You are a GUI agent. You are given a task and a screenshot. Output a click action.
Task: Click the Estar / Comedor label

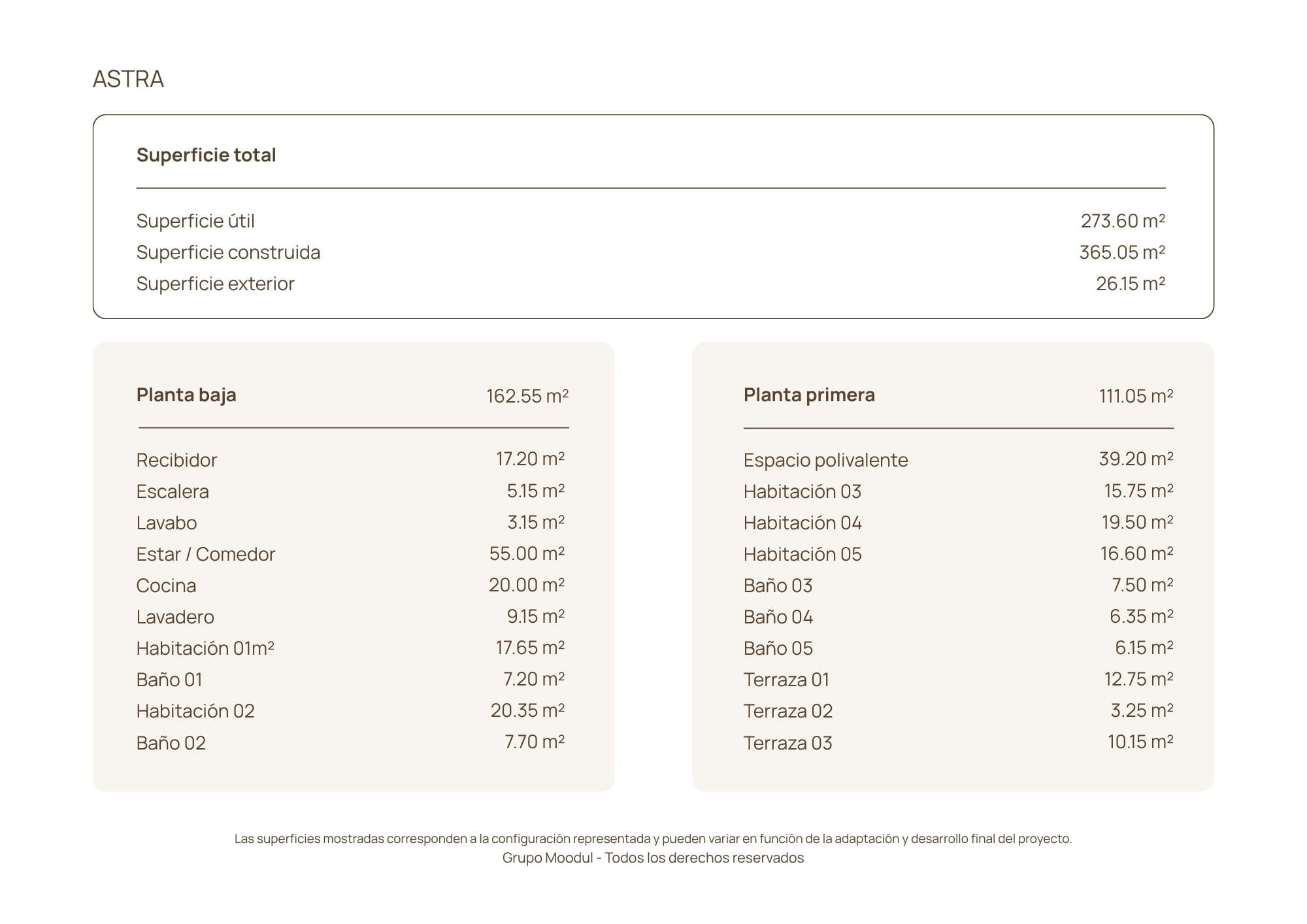click(x=206, y=554)
